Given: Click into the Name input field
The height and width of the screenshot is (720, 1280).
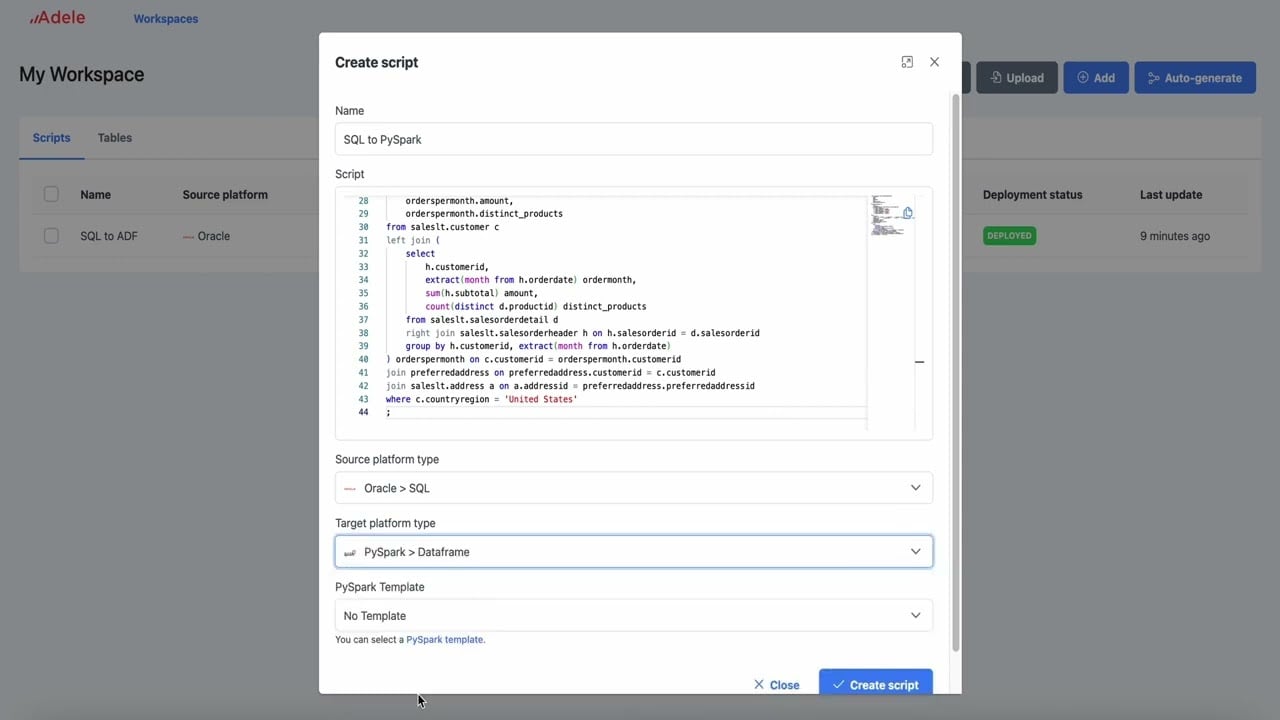Looking at the screenshot, I should tap(634, 139).
